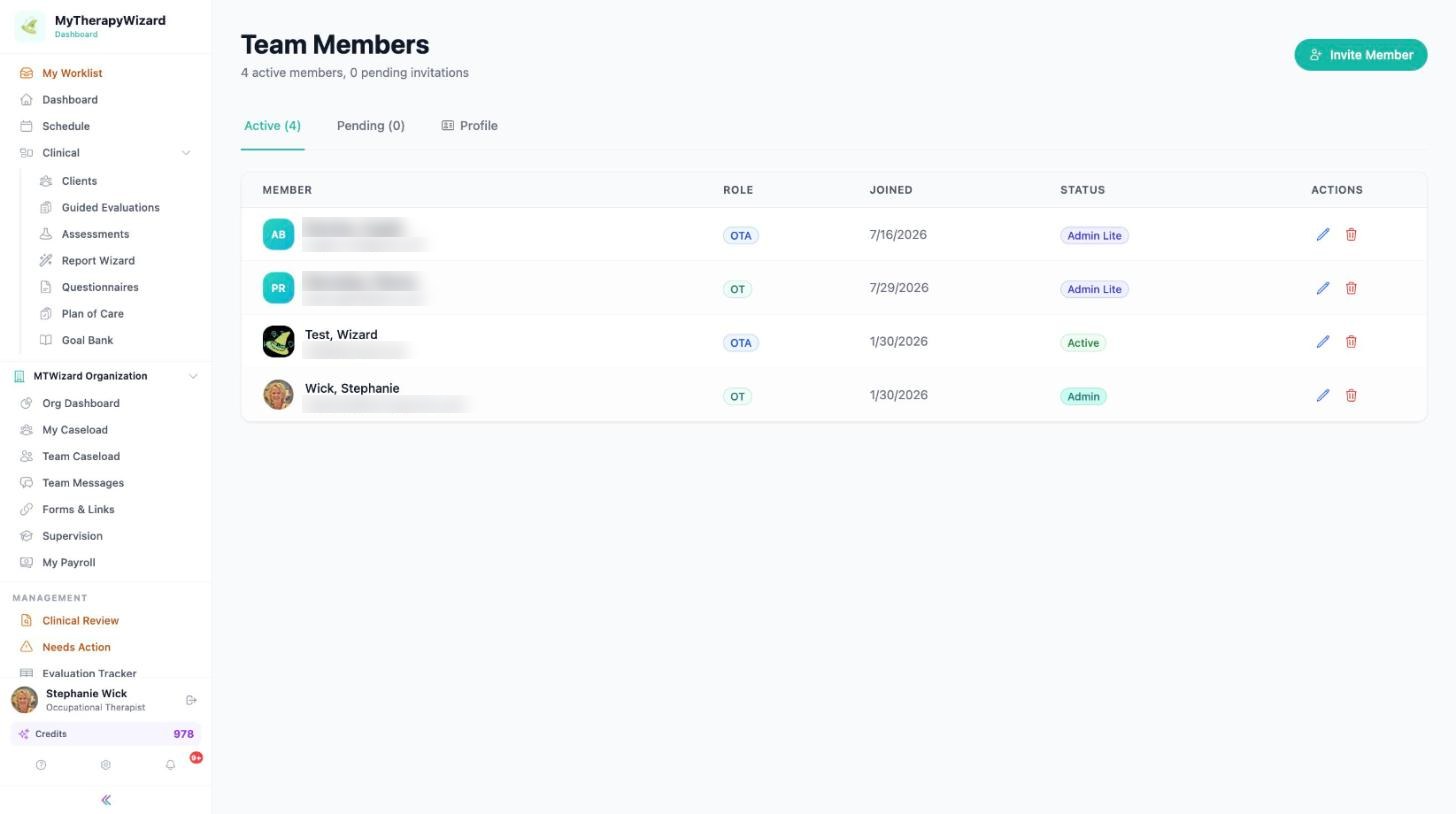Click joined date 7/16/2026

(x=898, y=235)
